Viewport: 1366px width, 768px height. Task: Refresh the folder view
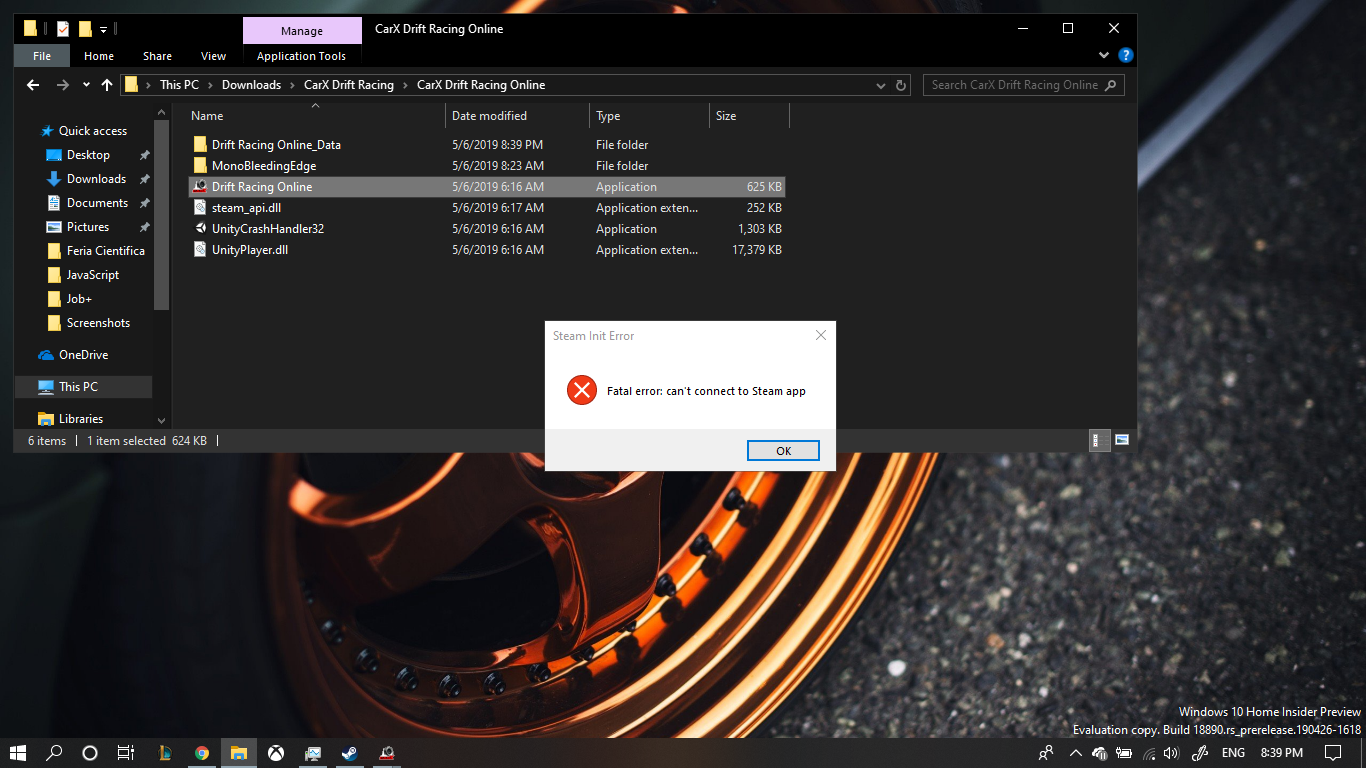901,85
